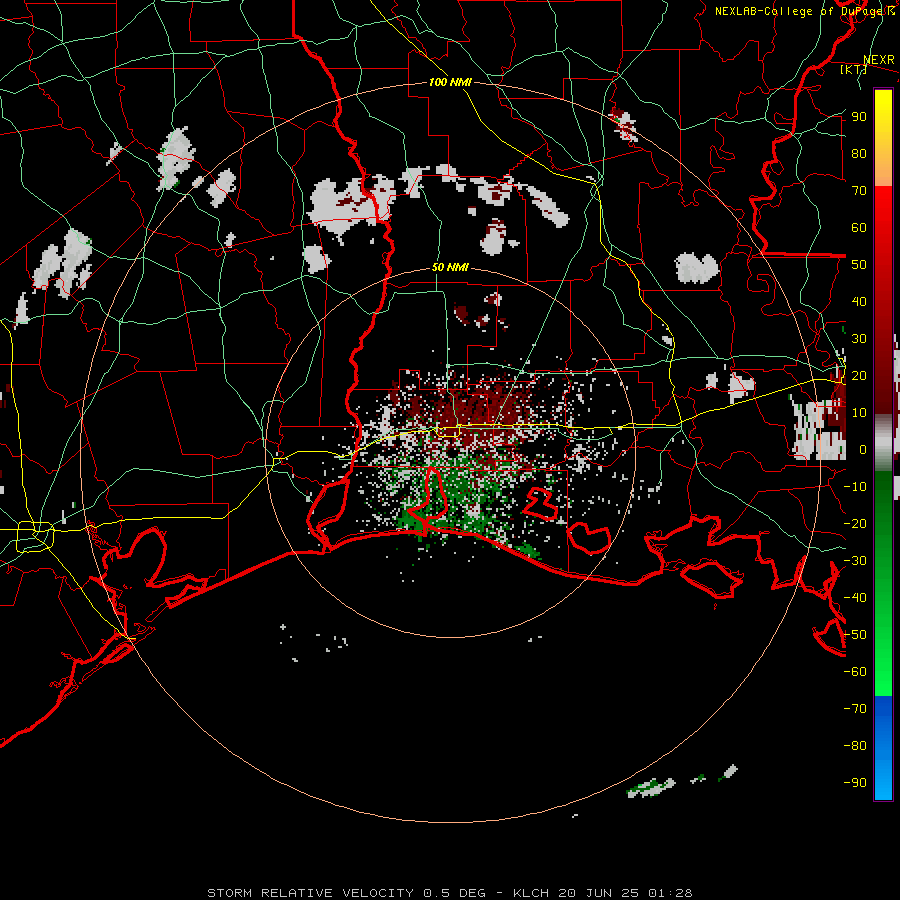900x900 pixels.
Task: Pick the blue segment of the color bar
Action: point(883,746)
